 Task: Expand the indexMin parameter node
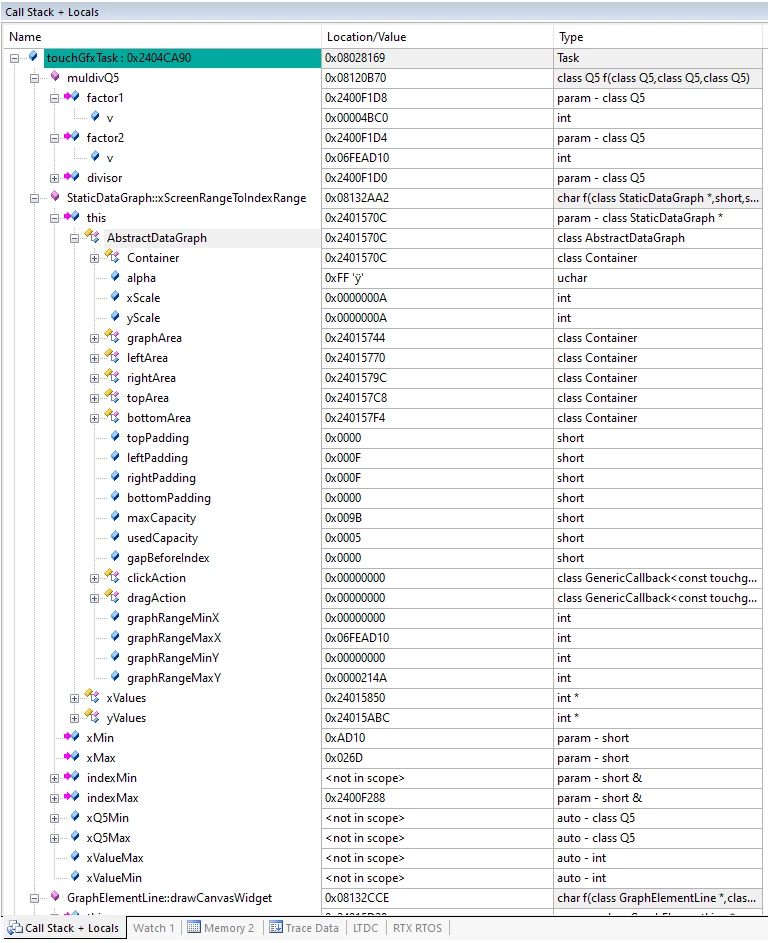click(x=54, y=778)
